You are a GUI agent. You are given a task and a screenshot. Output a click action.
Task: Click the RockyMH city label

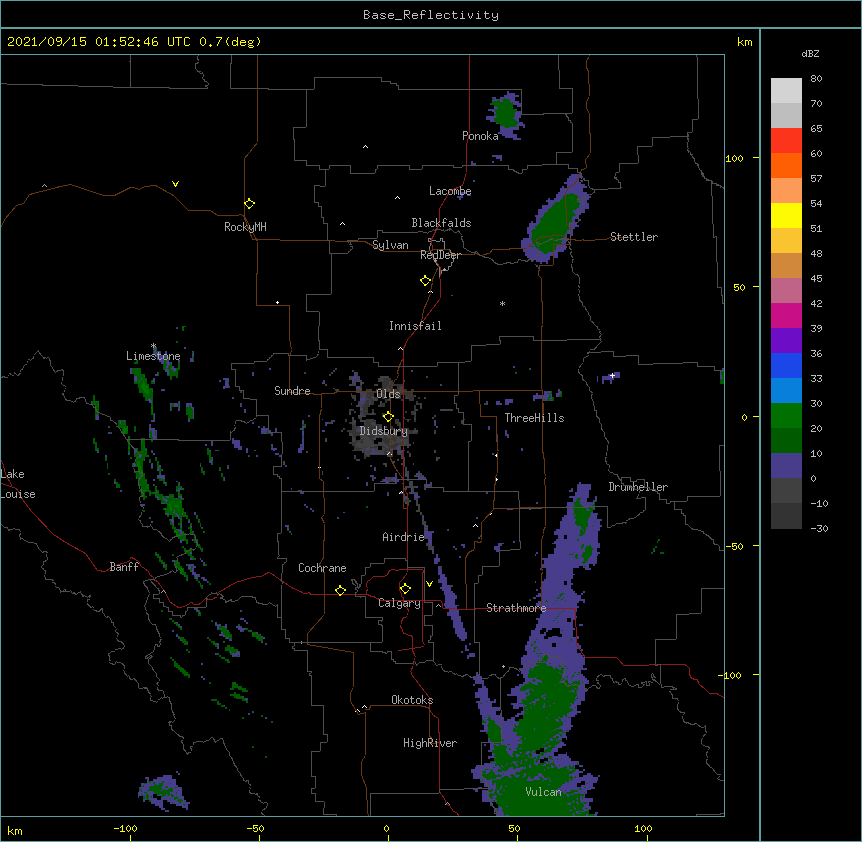pos(245,227)
